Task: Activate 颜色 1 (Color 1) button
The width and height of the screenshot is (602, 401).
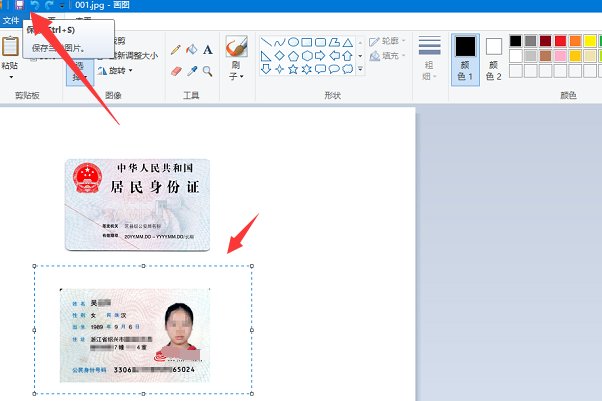Action: tap(465, 59)
